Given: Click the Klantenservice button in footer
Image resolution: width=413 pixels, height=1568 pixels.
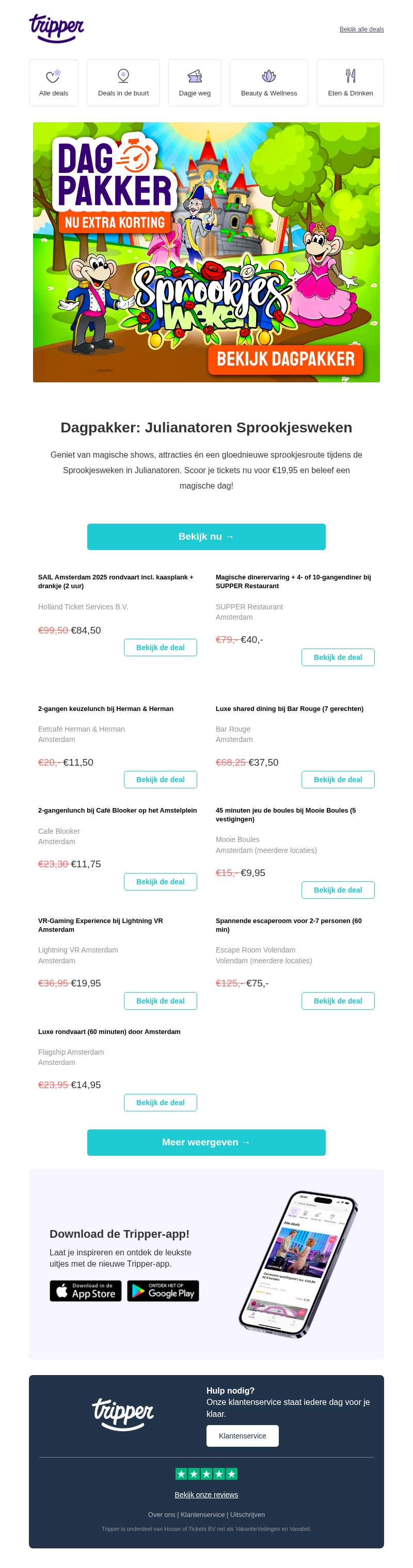Looking at the screenshot, I should [242, 1435].
